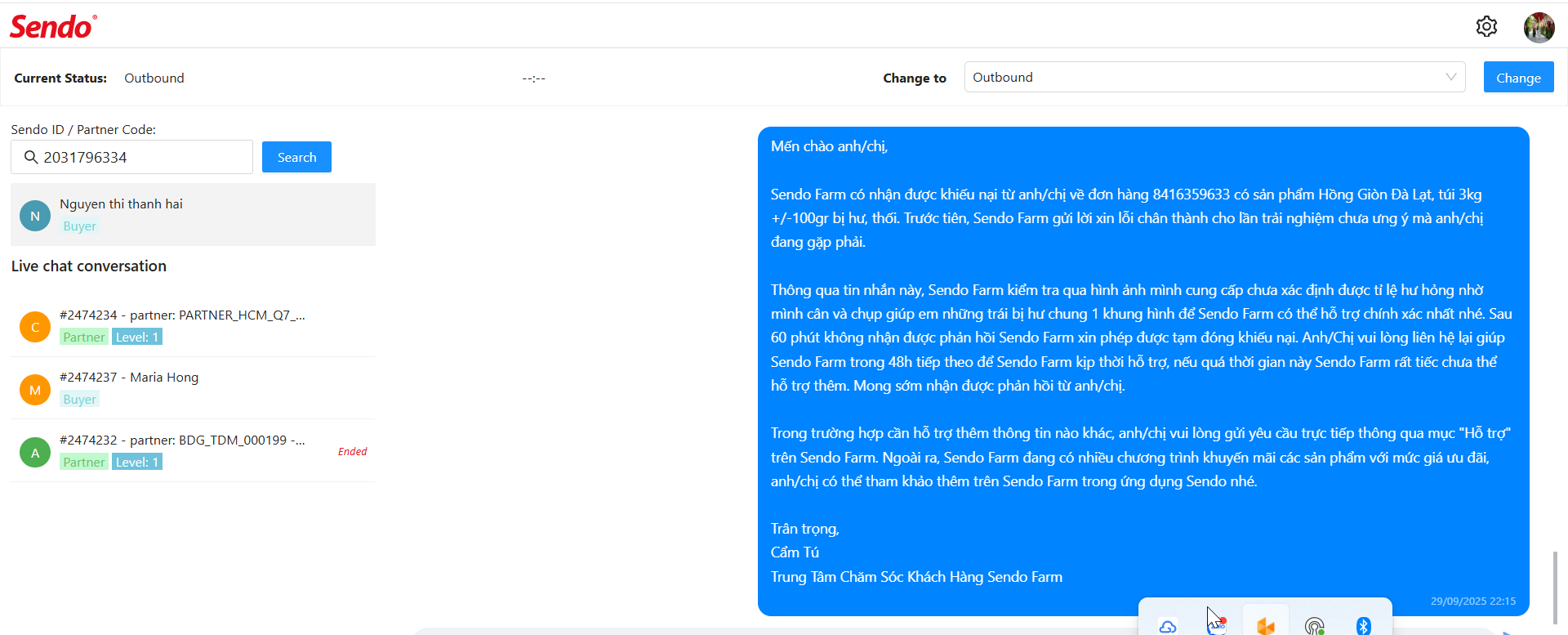Open the orange cube tray icon
Screen dimensions: 1568x635
[1266, 626]
